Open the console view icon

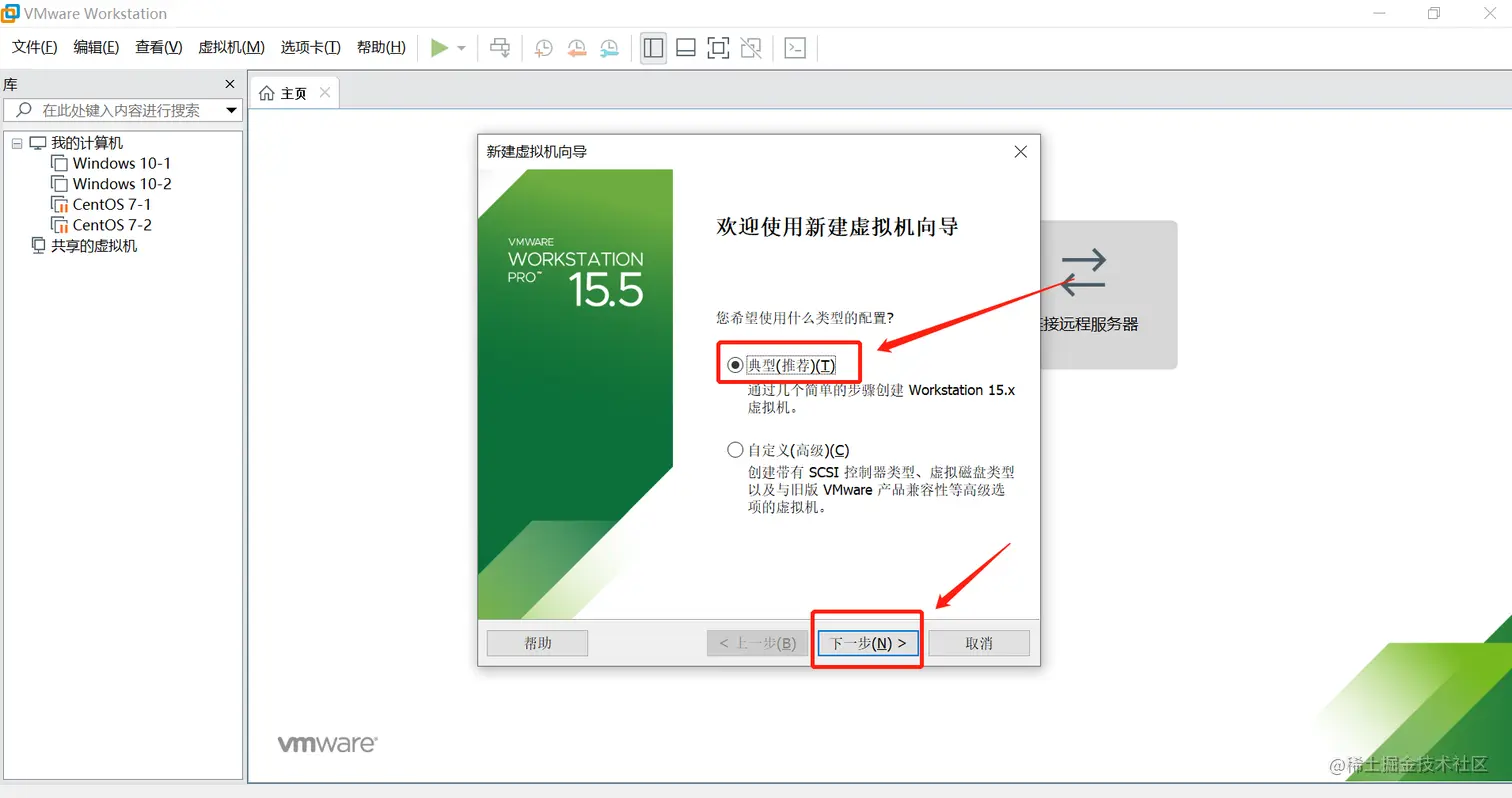tap(795, 47)
